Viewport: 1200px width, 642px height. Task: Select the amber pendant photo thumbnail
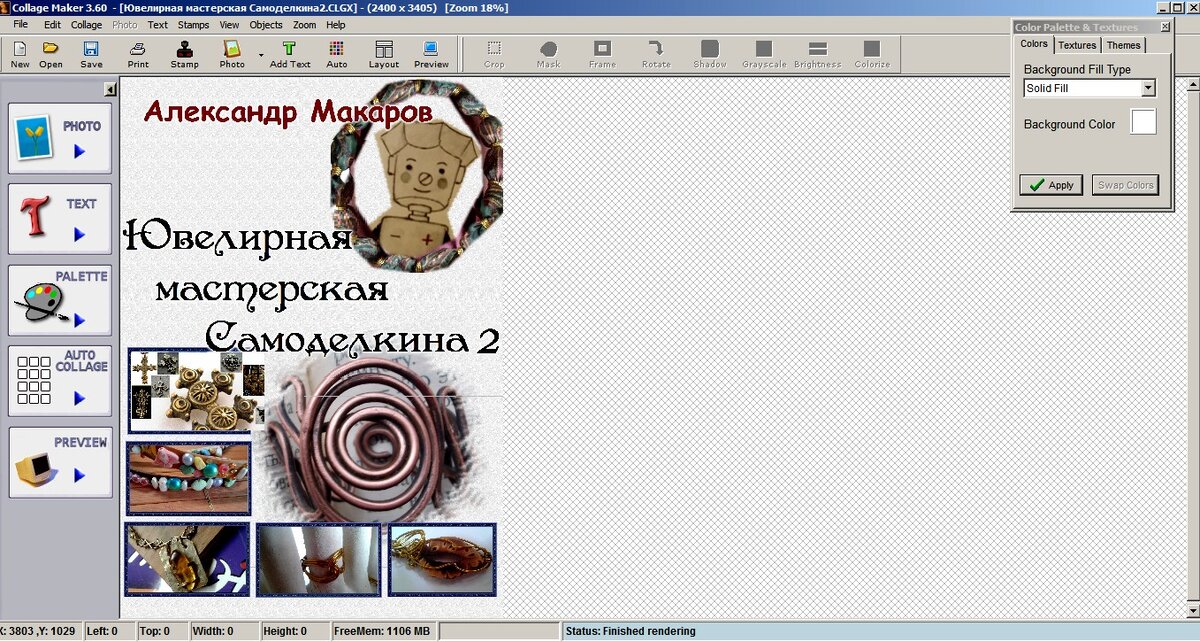coord(187,559)
